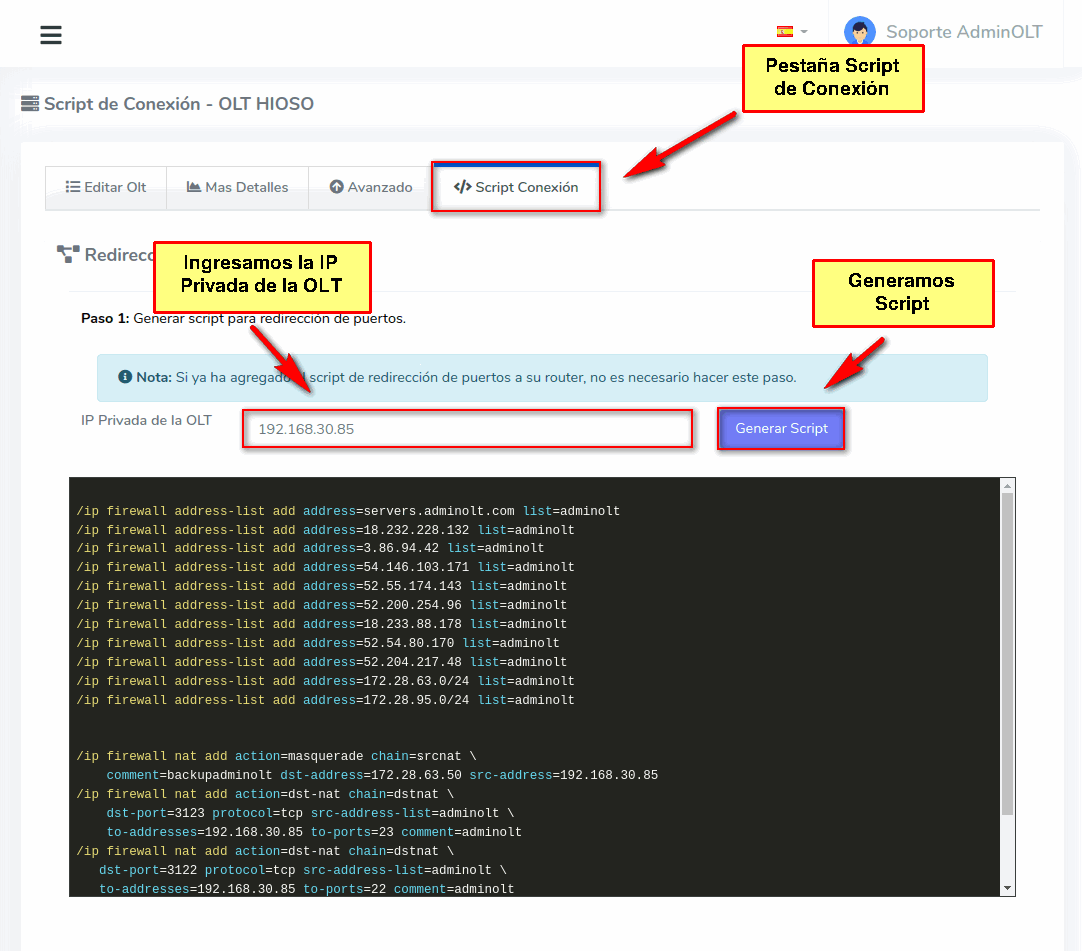Focus the IP Privada de la OLT field
The image size is (1082, 951).
point(467,429)
